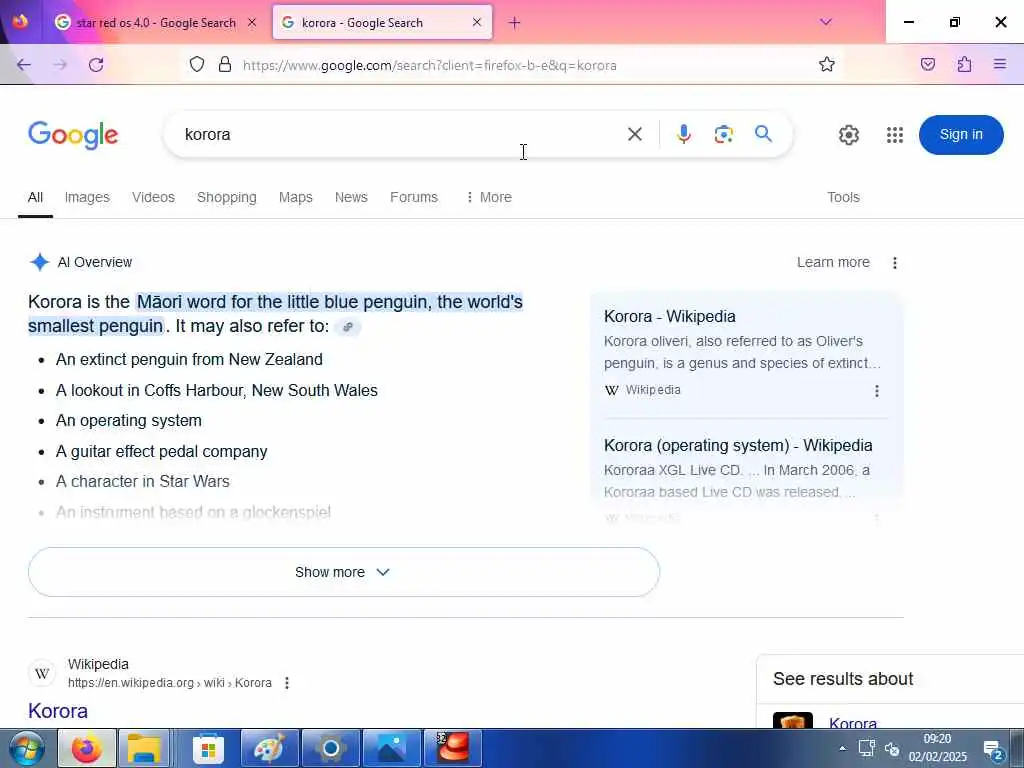Click 'An operating system' bullet text
The width and height of the screenshot is (1024, 768).
[129, 421]
